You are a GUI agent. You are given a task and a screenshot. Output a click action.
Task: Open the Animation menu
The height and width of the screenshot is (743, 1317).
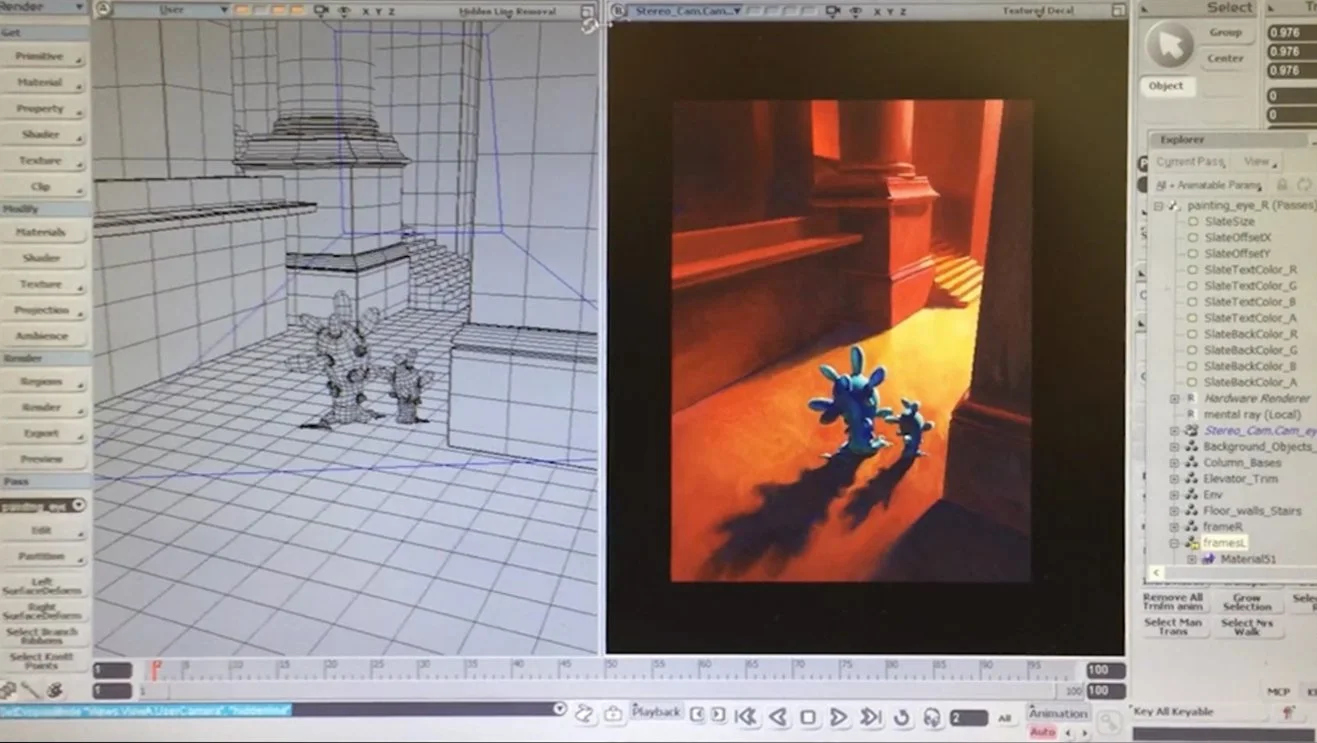point(1058,713)
